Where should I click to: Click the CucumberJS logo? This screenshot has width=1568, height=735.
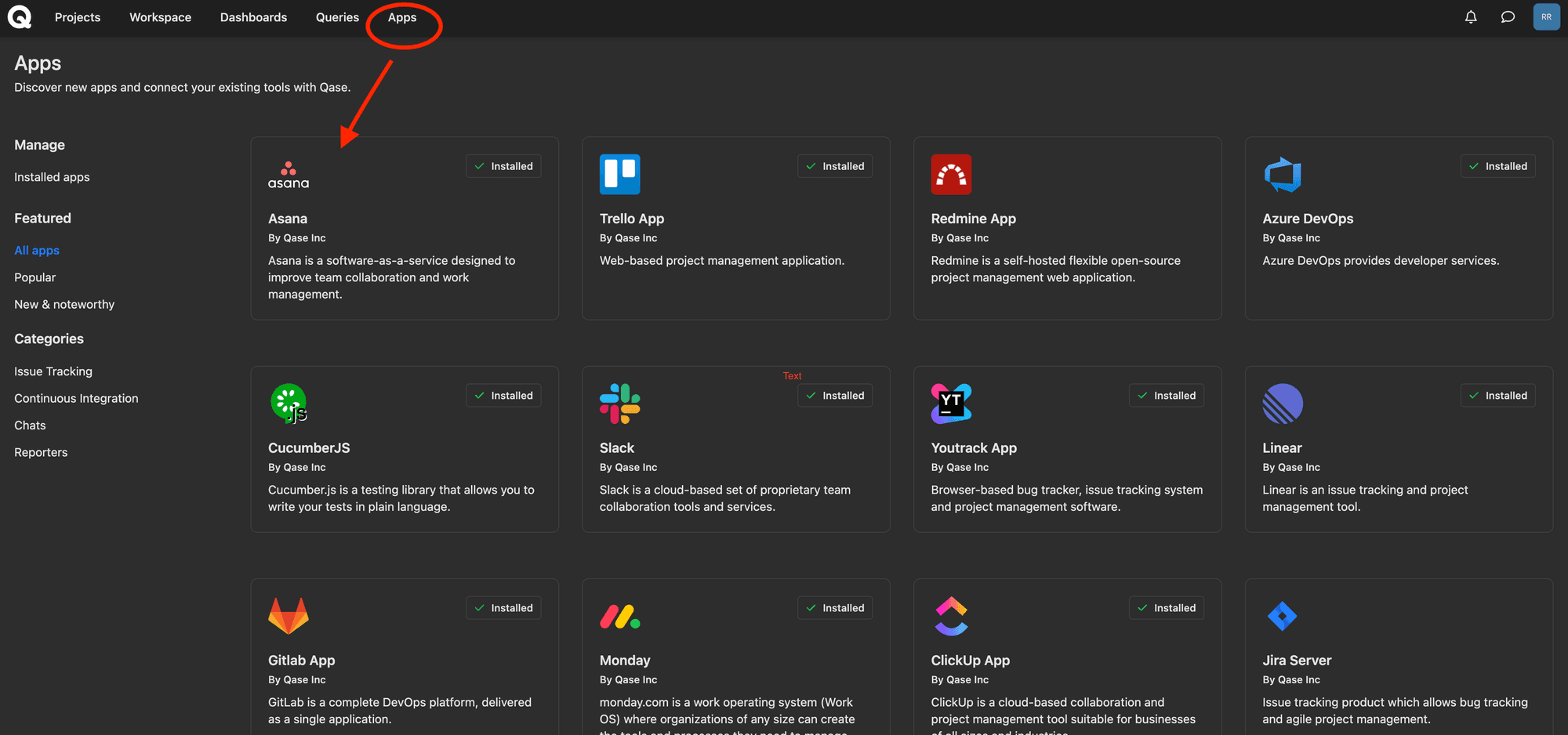(289, 404)
